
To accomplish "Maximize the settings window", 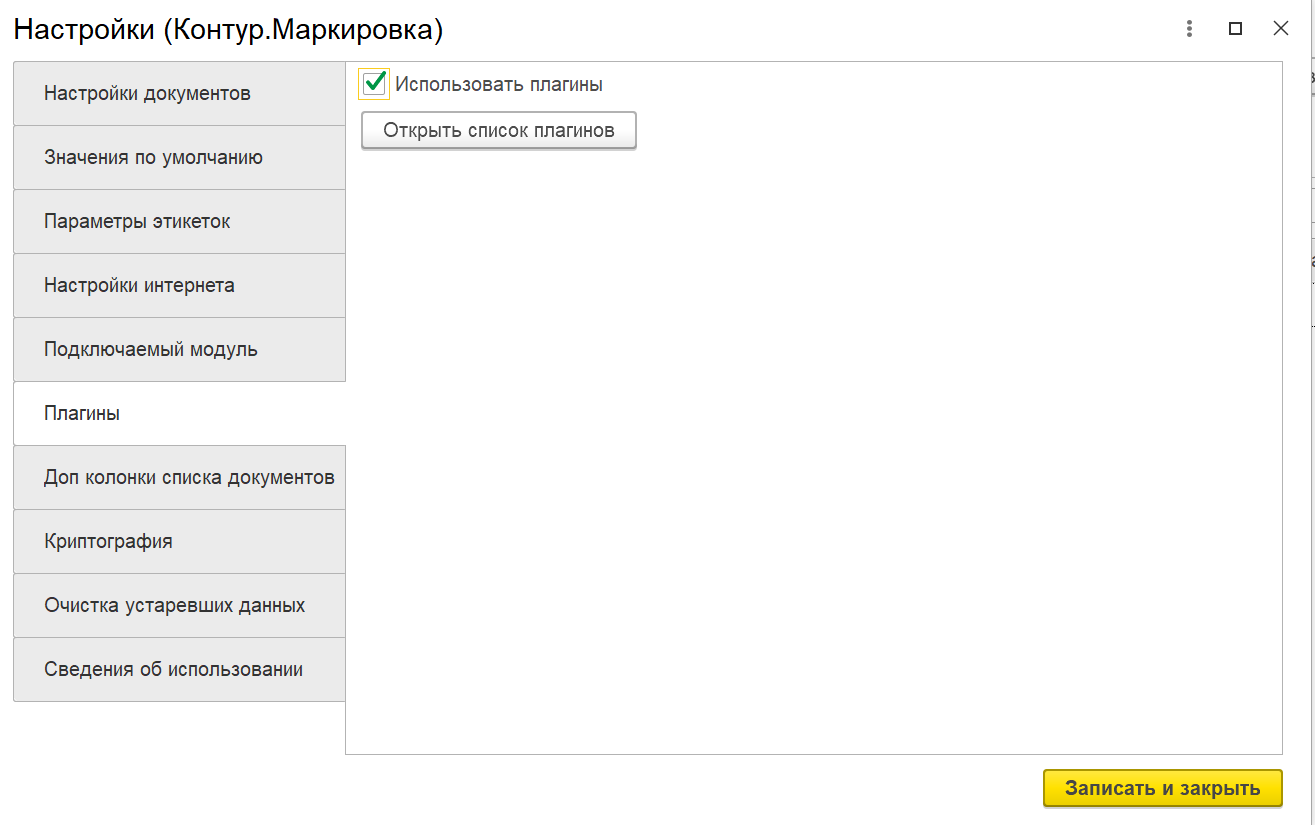I will coord(1235,29).
